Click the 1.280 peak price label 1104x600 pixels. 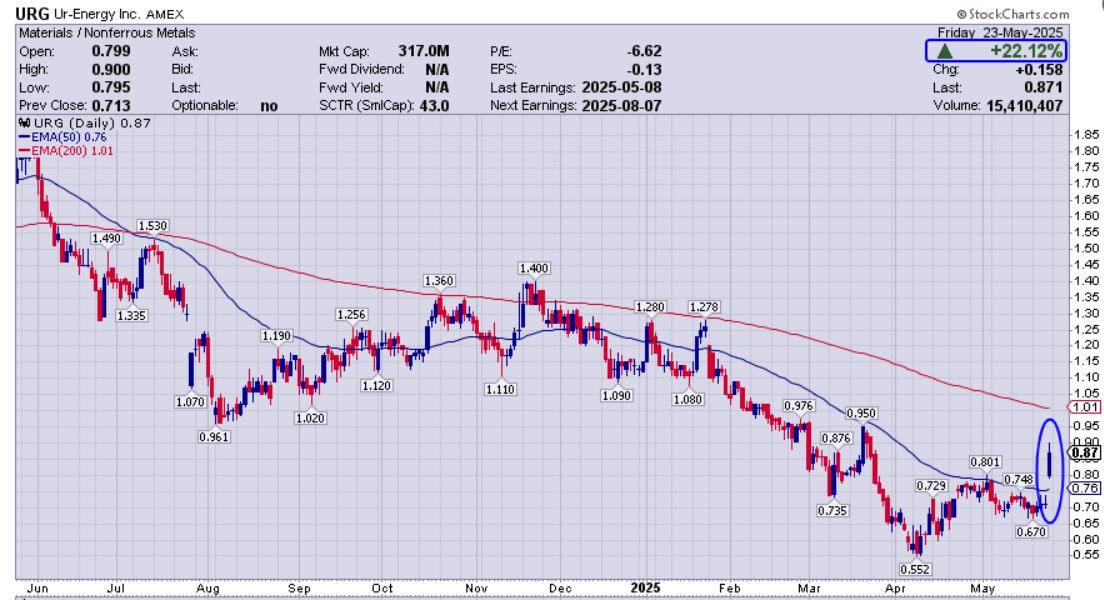click(x=650, y=307)
